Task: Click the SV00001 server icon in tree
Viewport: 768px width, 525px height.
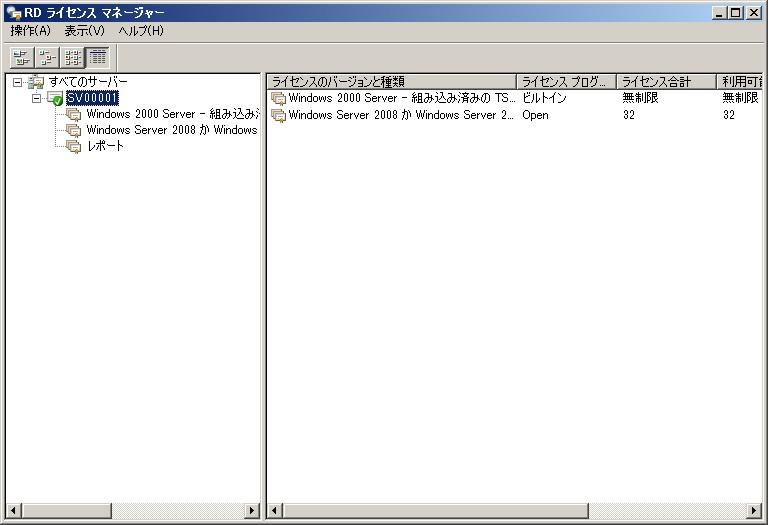Action: click(55, 98)
